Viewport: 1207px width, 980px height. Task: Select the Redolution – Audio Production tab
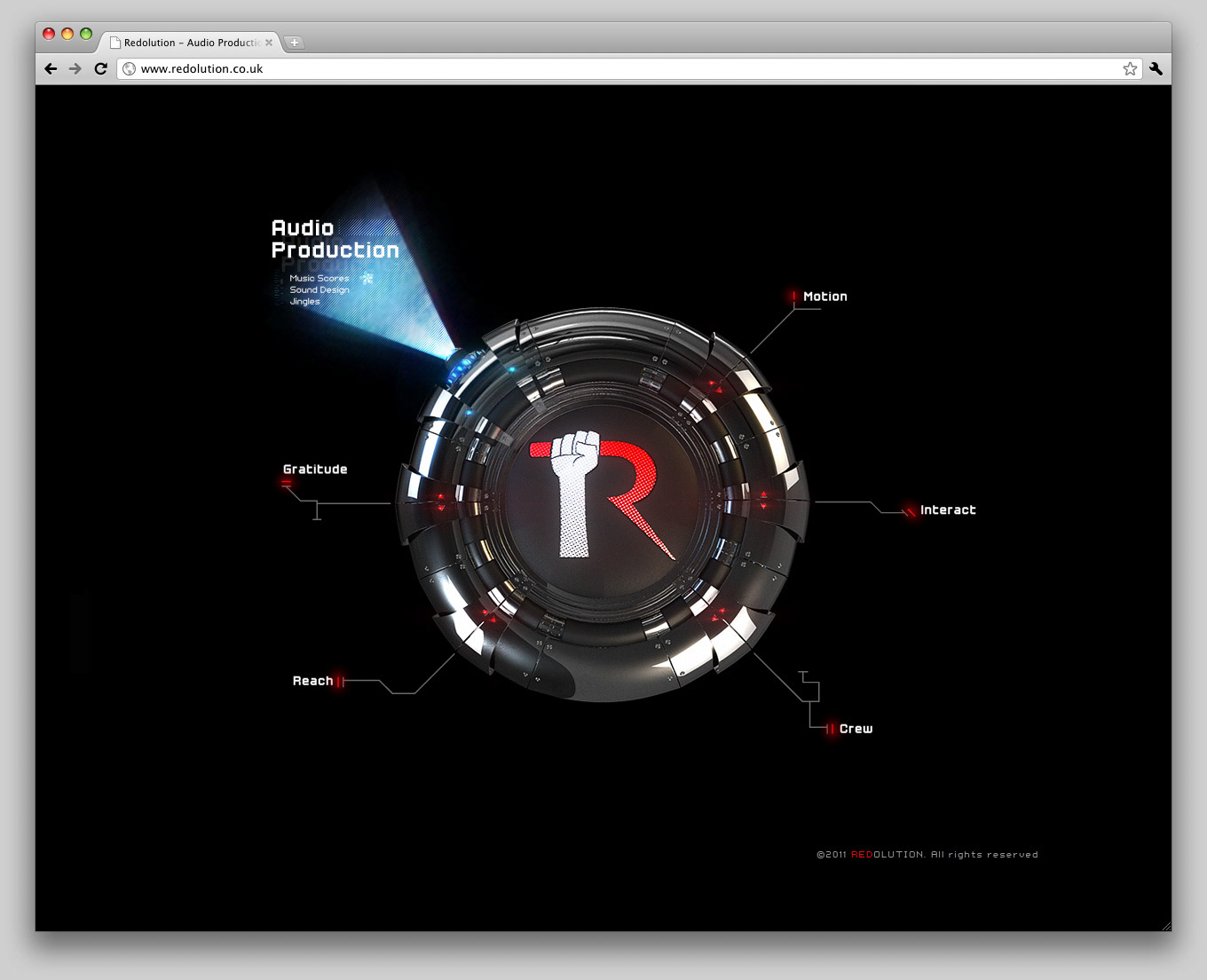tap(191, 43)
